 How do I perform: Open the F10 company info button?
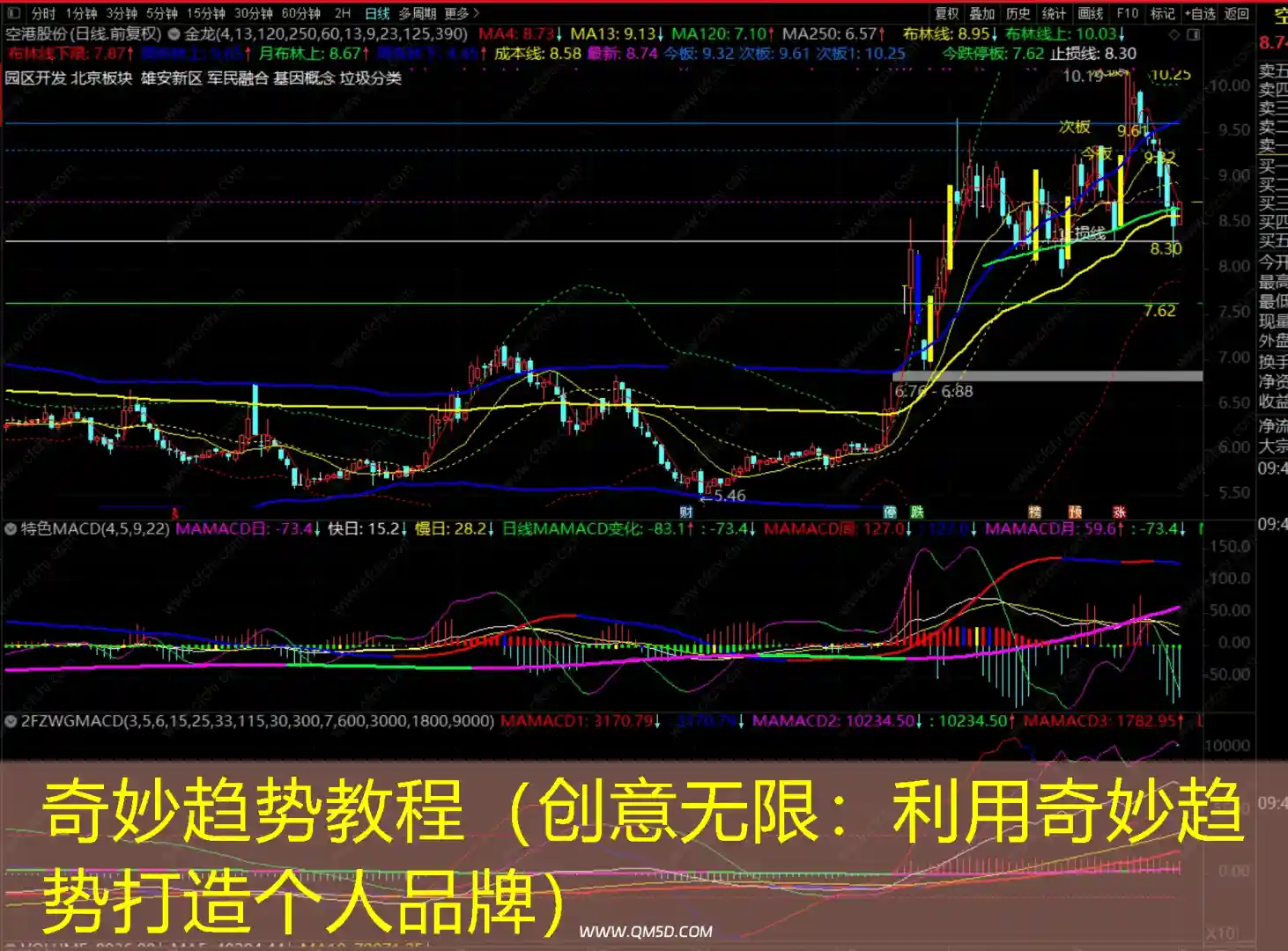pos(1128,13)
